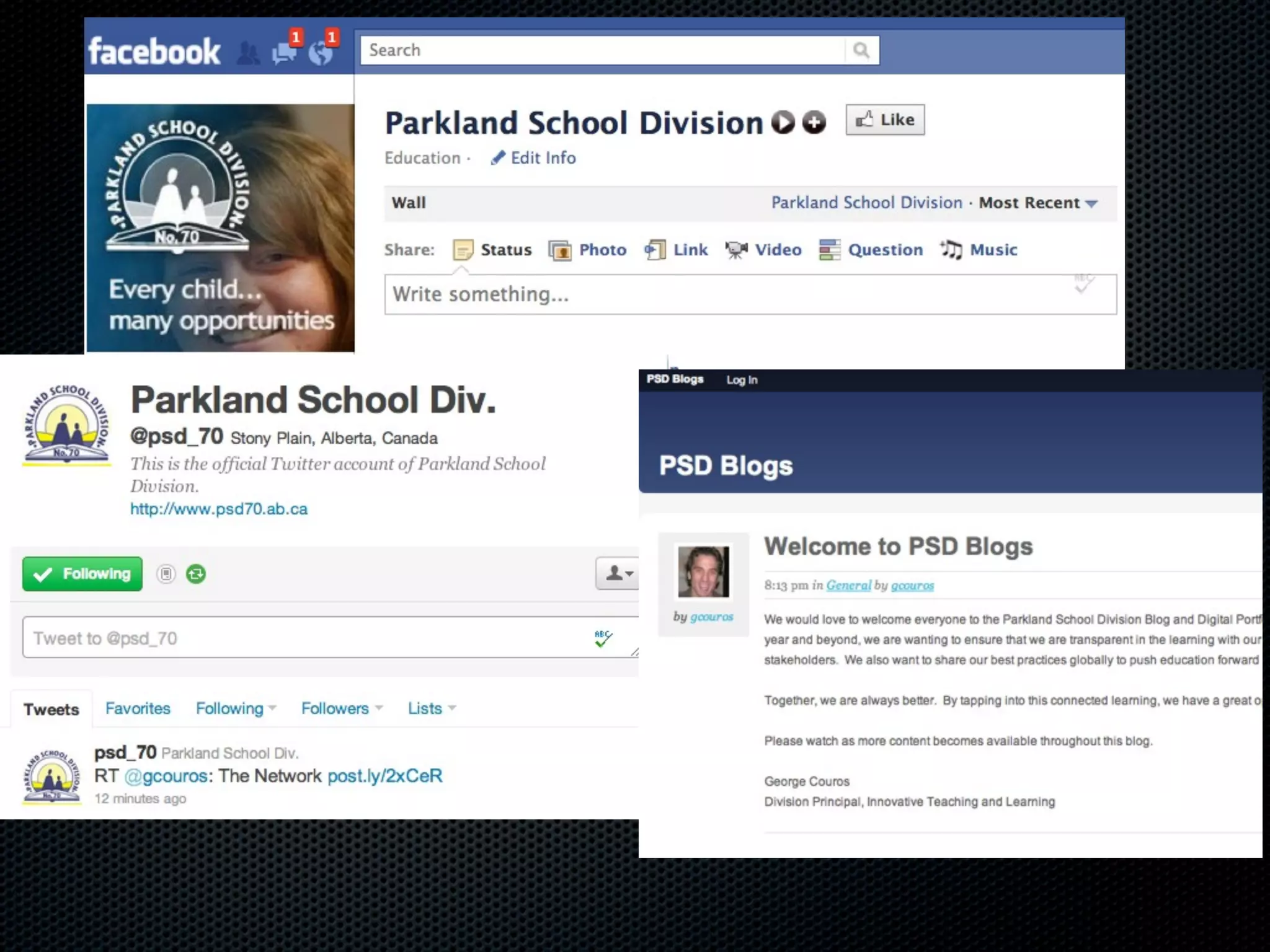The height and width of the screenshot is (952, 1270).
Task: Click the search magnifier button
Action: click(x=861, y=50)
